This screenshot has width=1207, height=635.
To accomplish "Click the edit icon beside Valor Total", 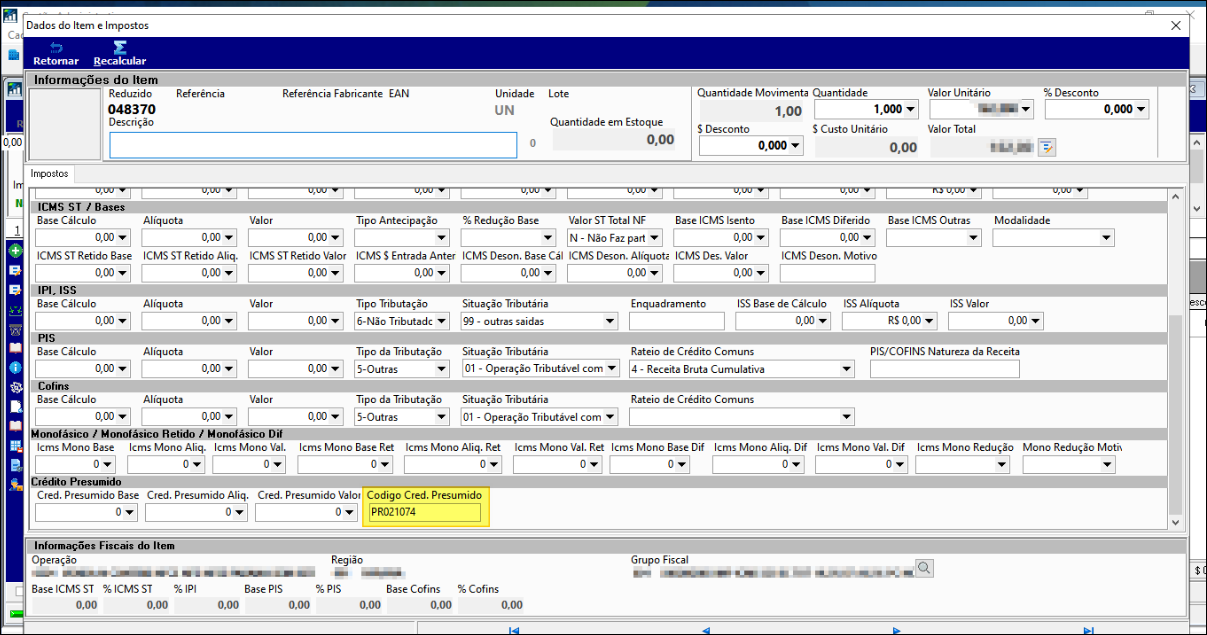I will pos(1046,147).
